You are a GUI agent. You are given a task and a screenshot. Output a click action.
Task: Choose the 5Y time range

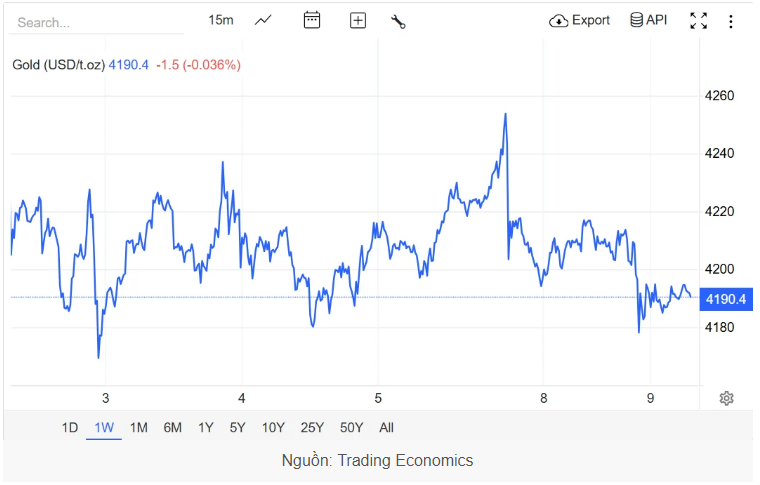click(237, 428)
